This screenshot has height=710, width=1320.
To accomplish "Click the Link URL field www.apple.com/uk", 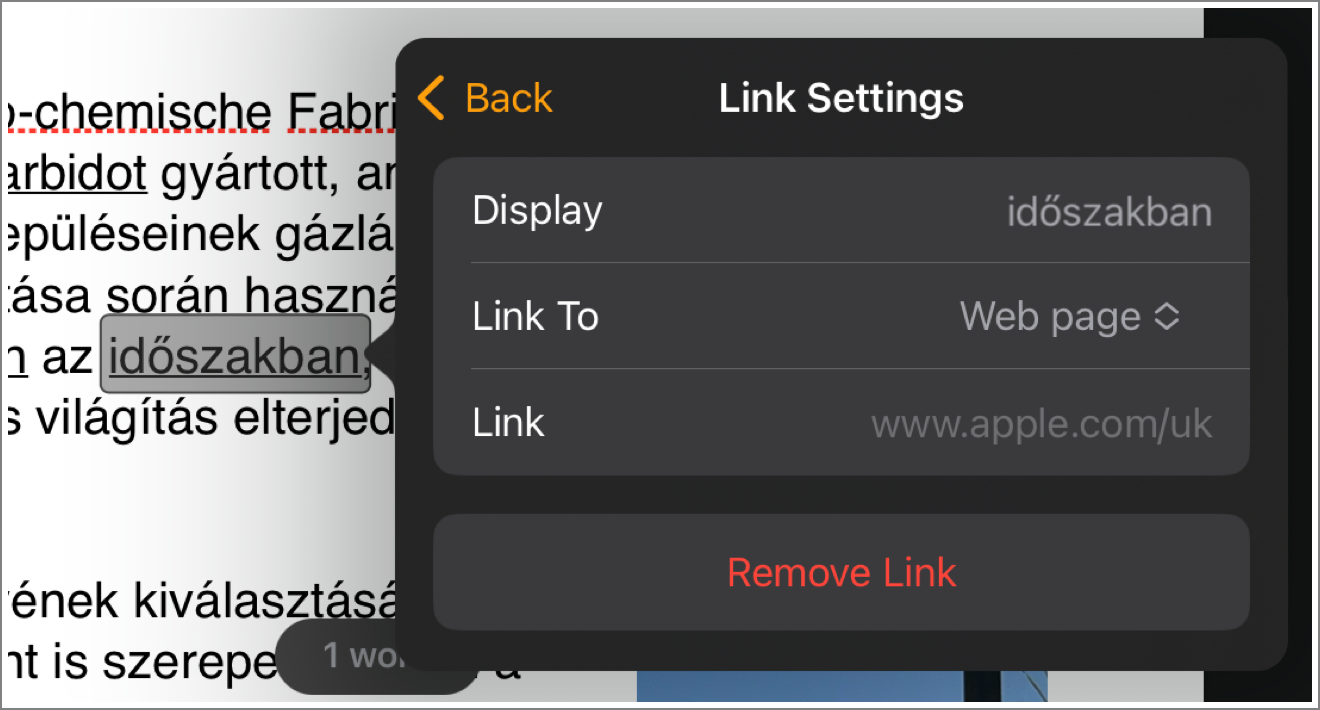I will (x=1042, y=424).
